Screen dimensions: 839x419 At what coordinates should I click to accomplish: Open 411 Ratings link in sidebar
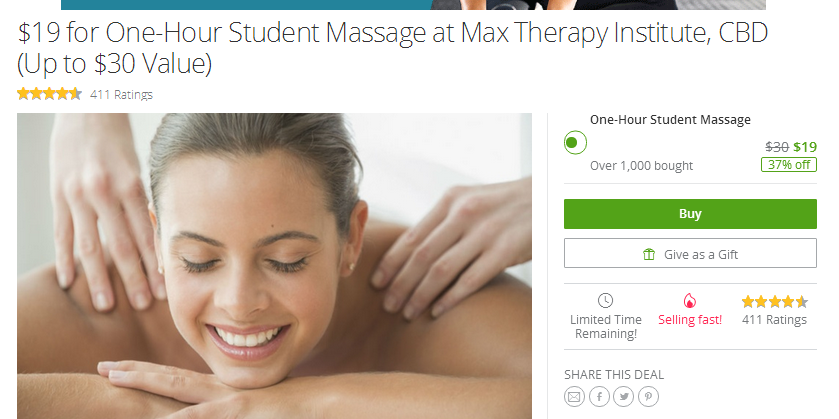(774, 320)
